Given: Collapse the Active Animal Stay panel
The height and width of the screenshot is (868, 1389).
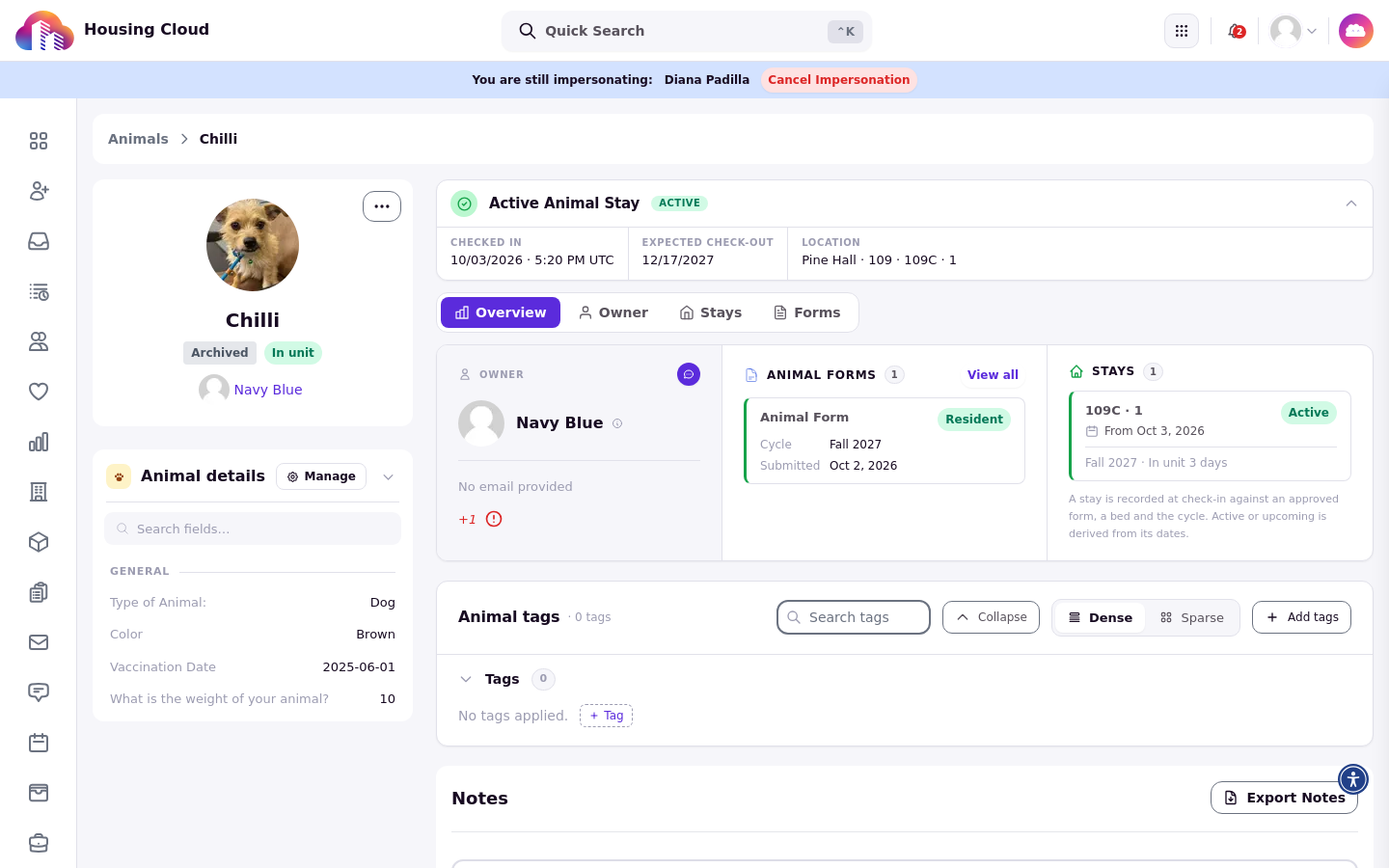Looking at the screenshot, I should (x=1351, y=203).
